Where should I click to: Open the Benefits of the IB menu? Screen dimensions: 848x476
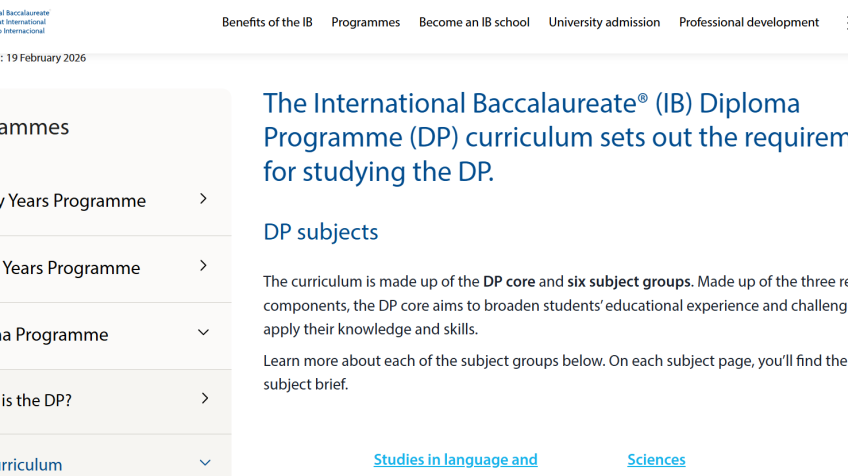pyautogui.click(x=267, y=22)
